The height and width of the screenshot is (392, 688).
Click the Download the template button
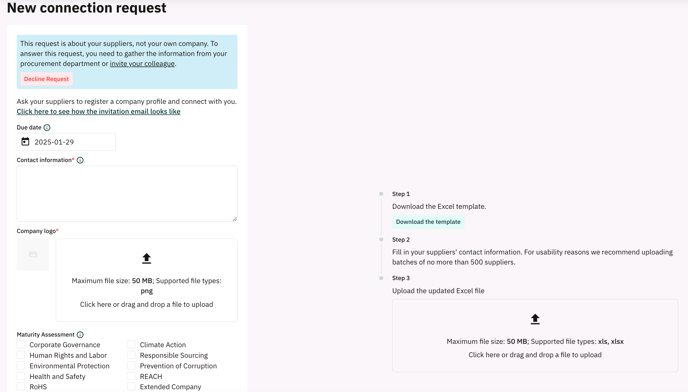(x=428, y=222)
